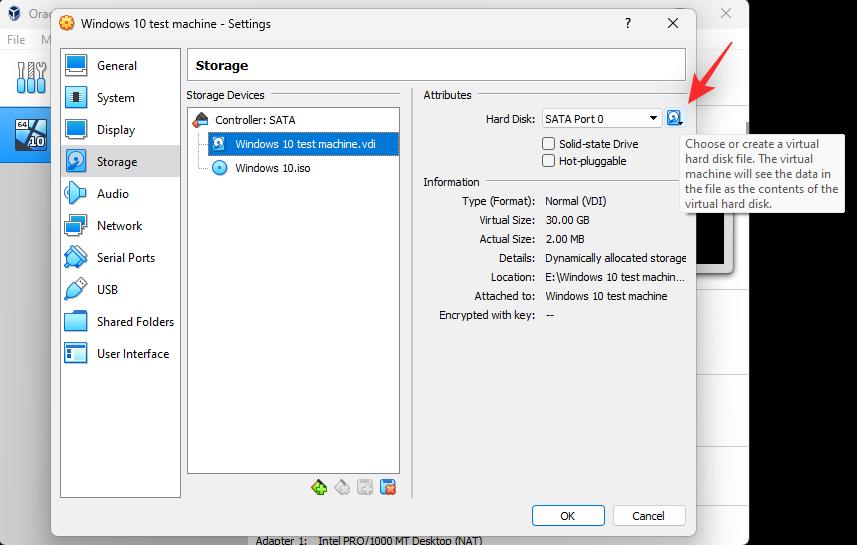Click the remove storage controller icon
857x545 pixels.
pyautogui.click(x=342, y=487)
